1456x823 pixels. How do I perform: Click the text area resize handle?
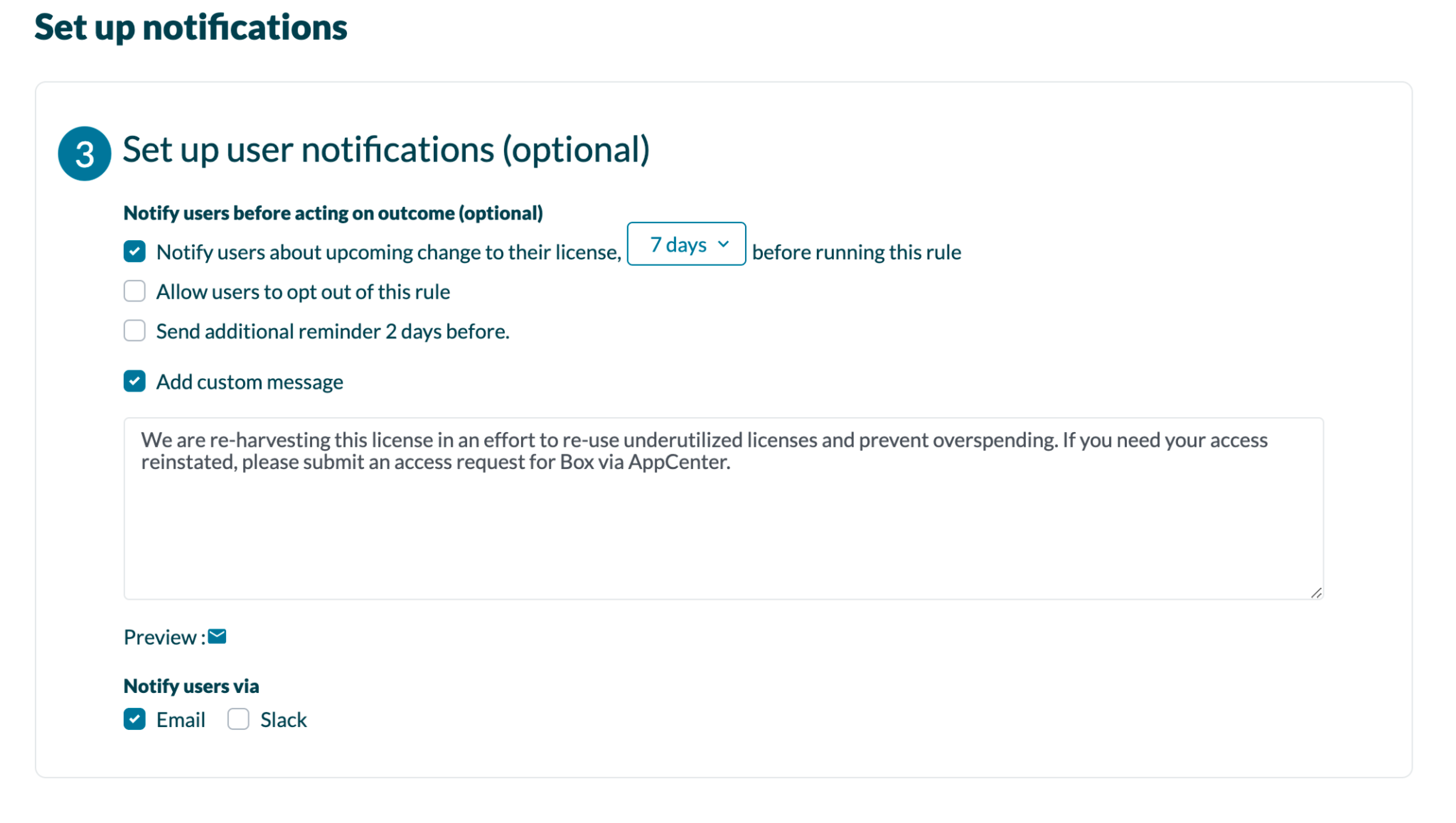click(x=1316, y=593)
